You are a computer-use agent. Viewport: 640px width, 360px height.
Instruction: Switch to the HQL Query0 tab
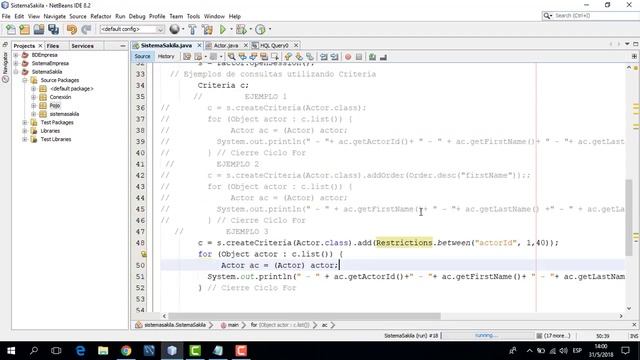coord(274,45)
